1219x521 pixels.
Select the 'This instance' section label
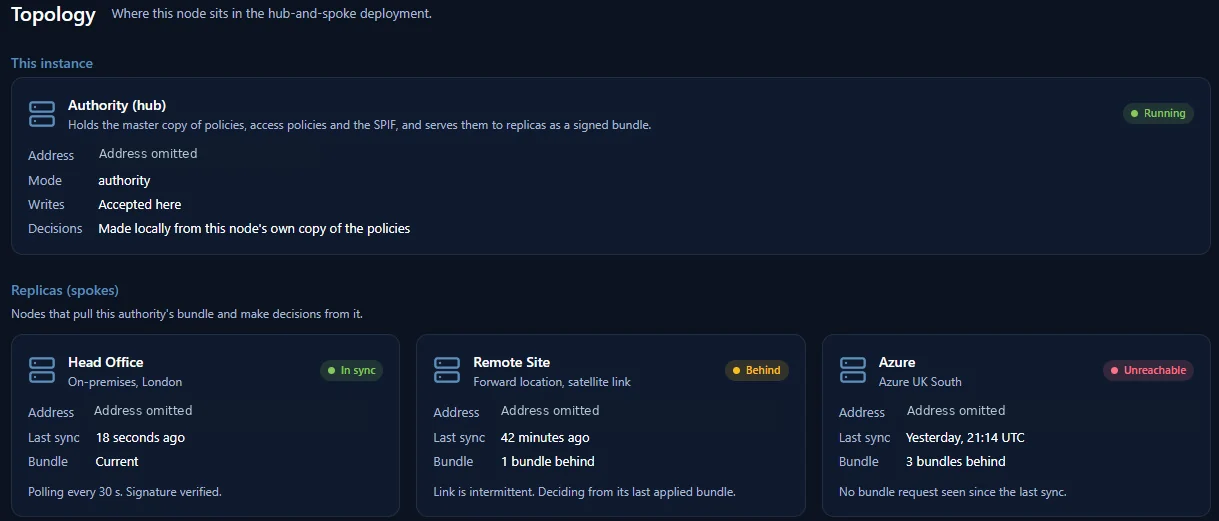(x=52, y=63)
